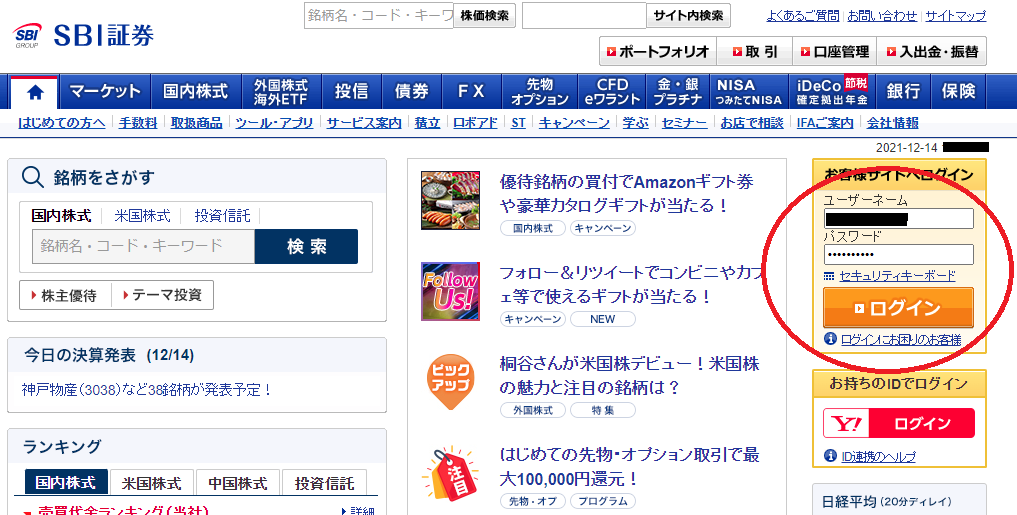
Task: Open the 入出金・振替 button
Action: (932, 51)
